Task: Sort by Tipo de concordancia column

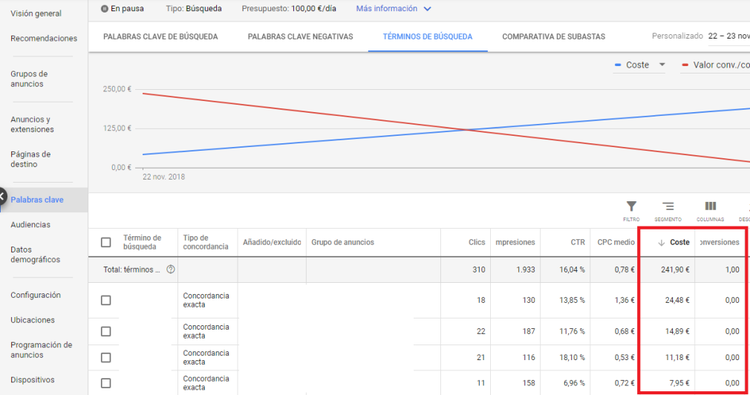Action: tap(206, 242)
